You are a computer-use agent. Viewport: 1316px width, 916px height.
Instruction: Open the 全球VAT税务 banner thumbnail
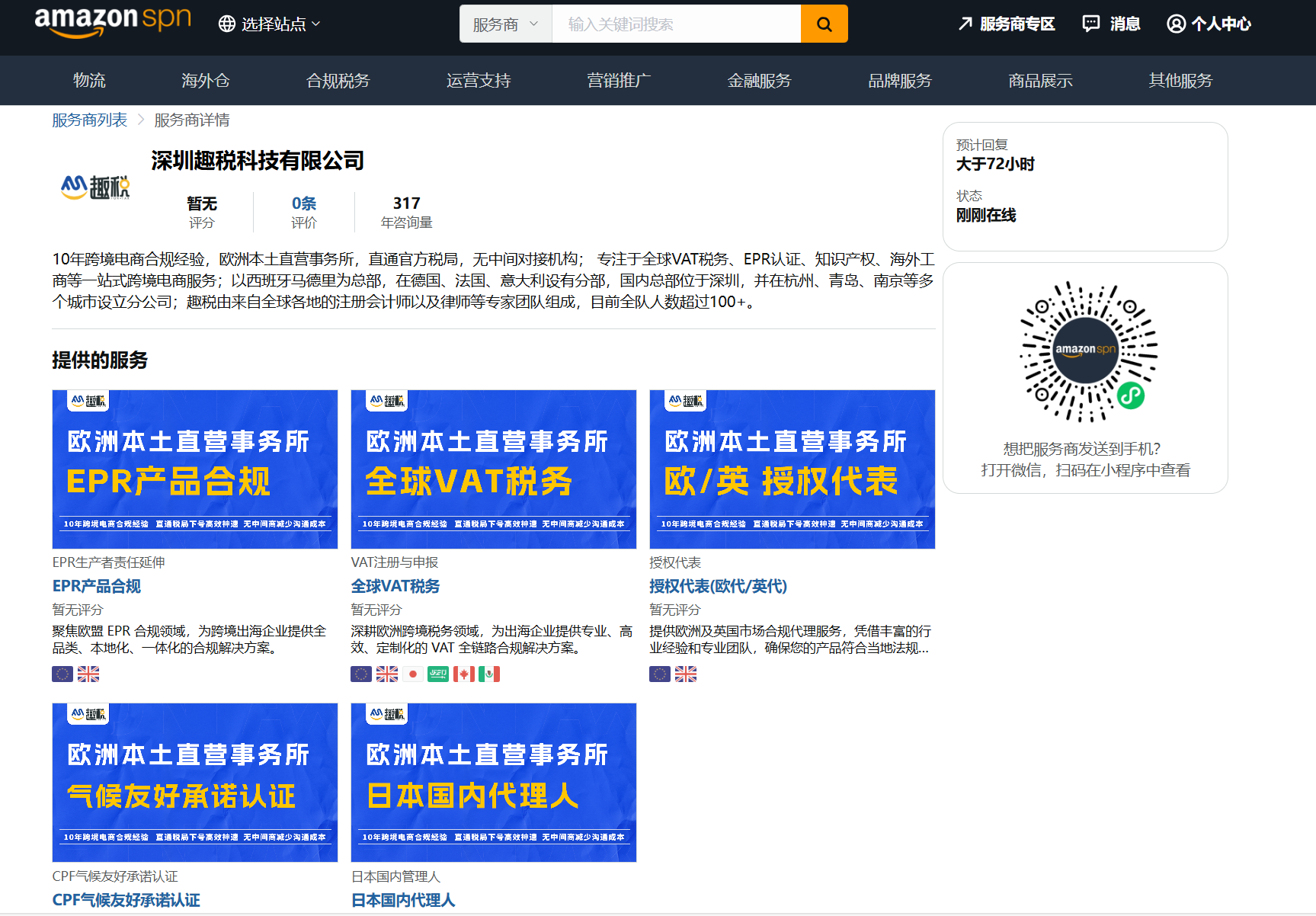(x=493, y=469)
